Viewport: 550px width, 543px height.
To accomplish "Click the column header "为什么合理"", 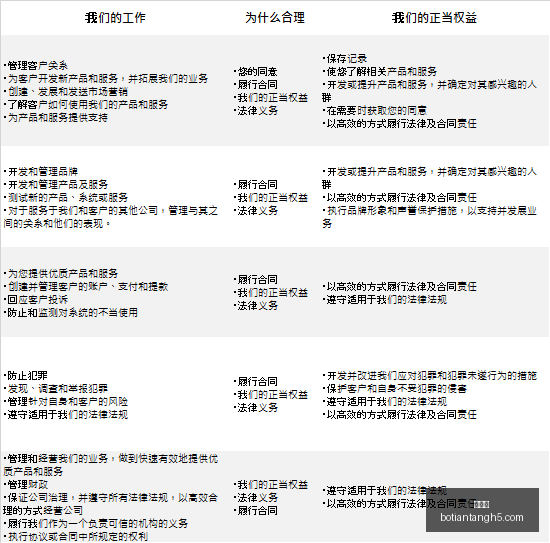I will click(275, 18).
